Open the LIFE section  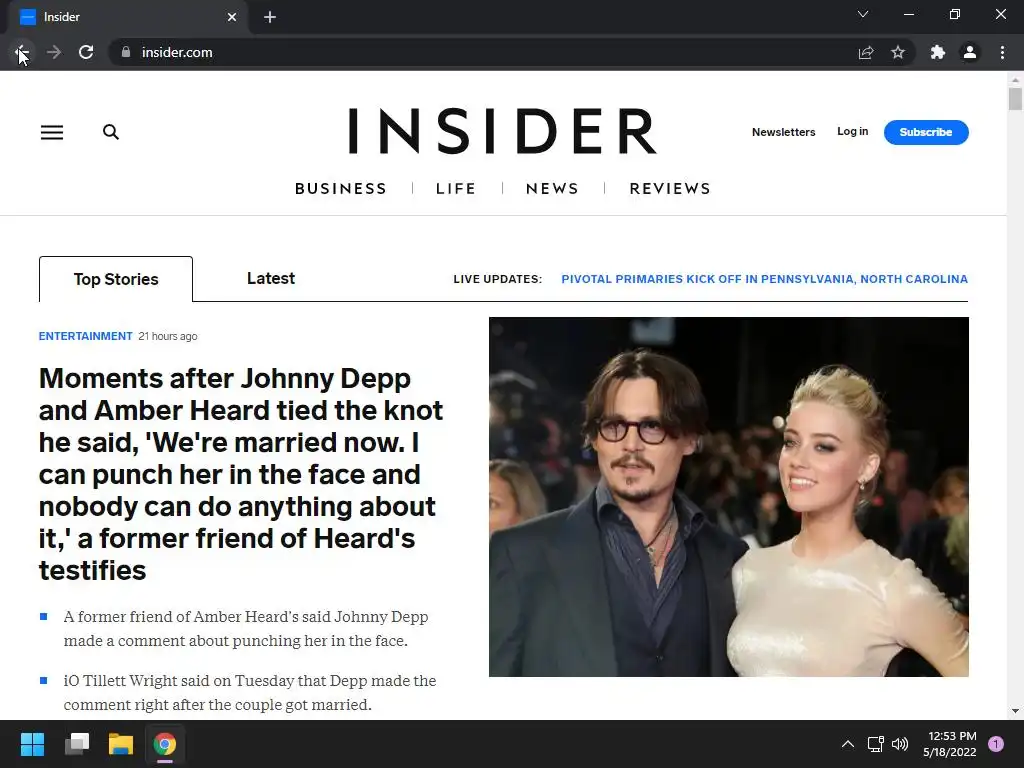[456, 189]
